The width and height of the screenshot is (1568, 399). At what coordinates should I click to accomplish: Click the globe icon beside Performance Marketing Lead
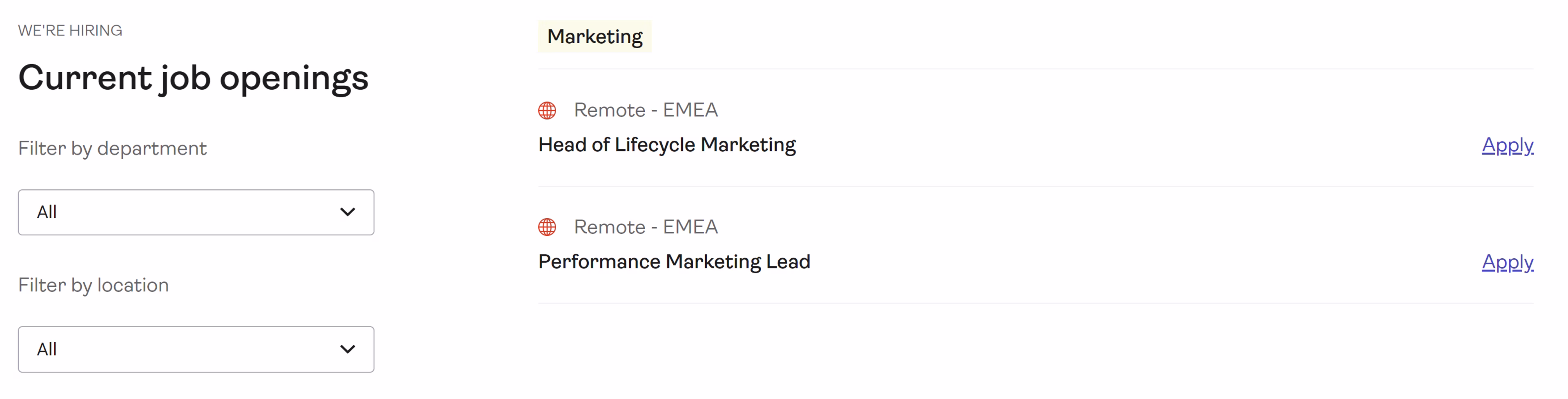(547, 227)
